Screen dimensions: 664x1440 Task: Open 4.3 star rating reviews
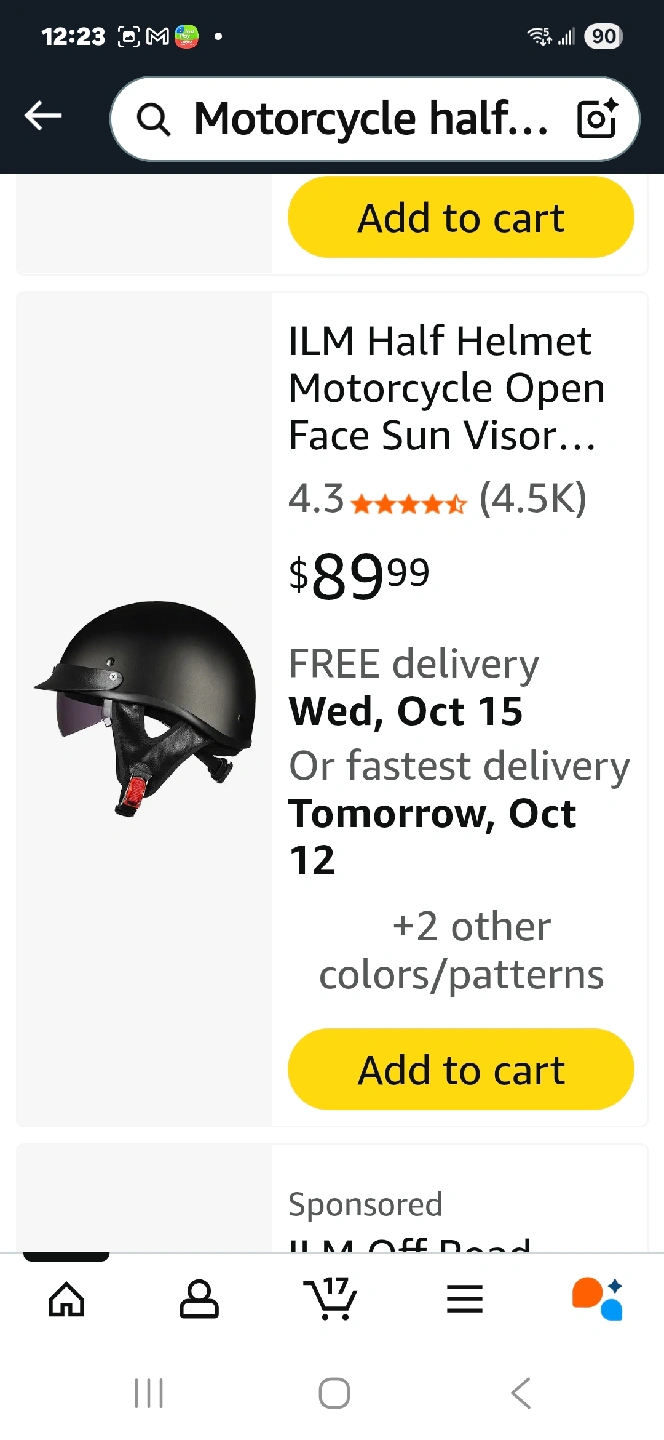pyautogui.click(x=437, y=498)
